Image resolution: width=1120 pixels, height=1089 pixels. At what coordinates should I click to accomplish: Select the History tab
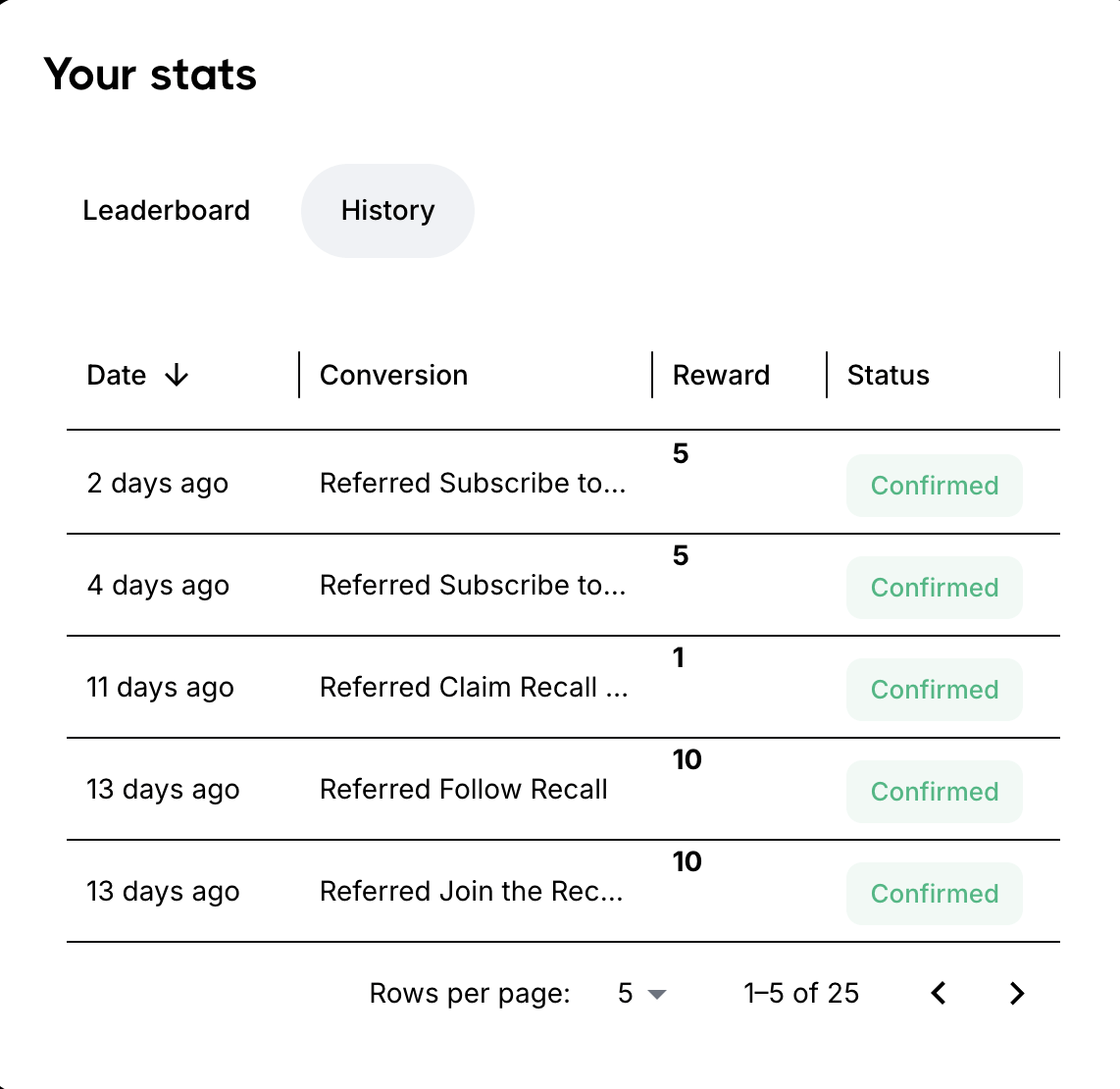tap(387, 211)
